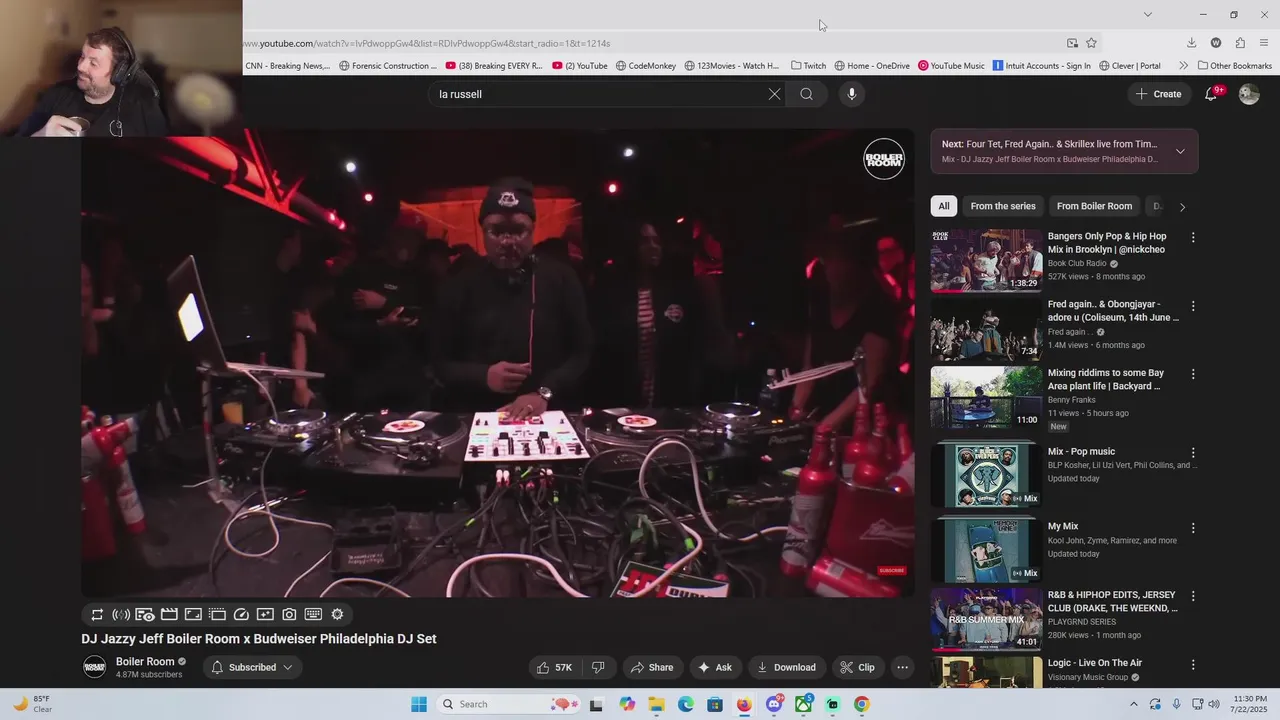Image resolution: width=1280 pixels, height=720 pixels.
Task: Dislike the video
Action: tap(598, 668)
